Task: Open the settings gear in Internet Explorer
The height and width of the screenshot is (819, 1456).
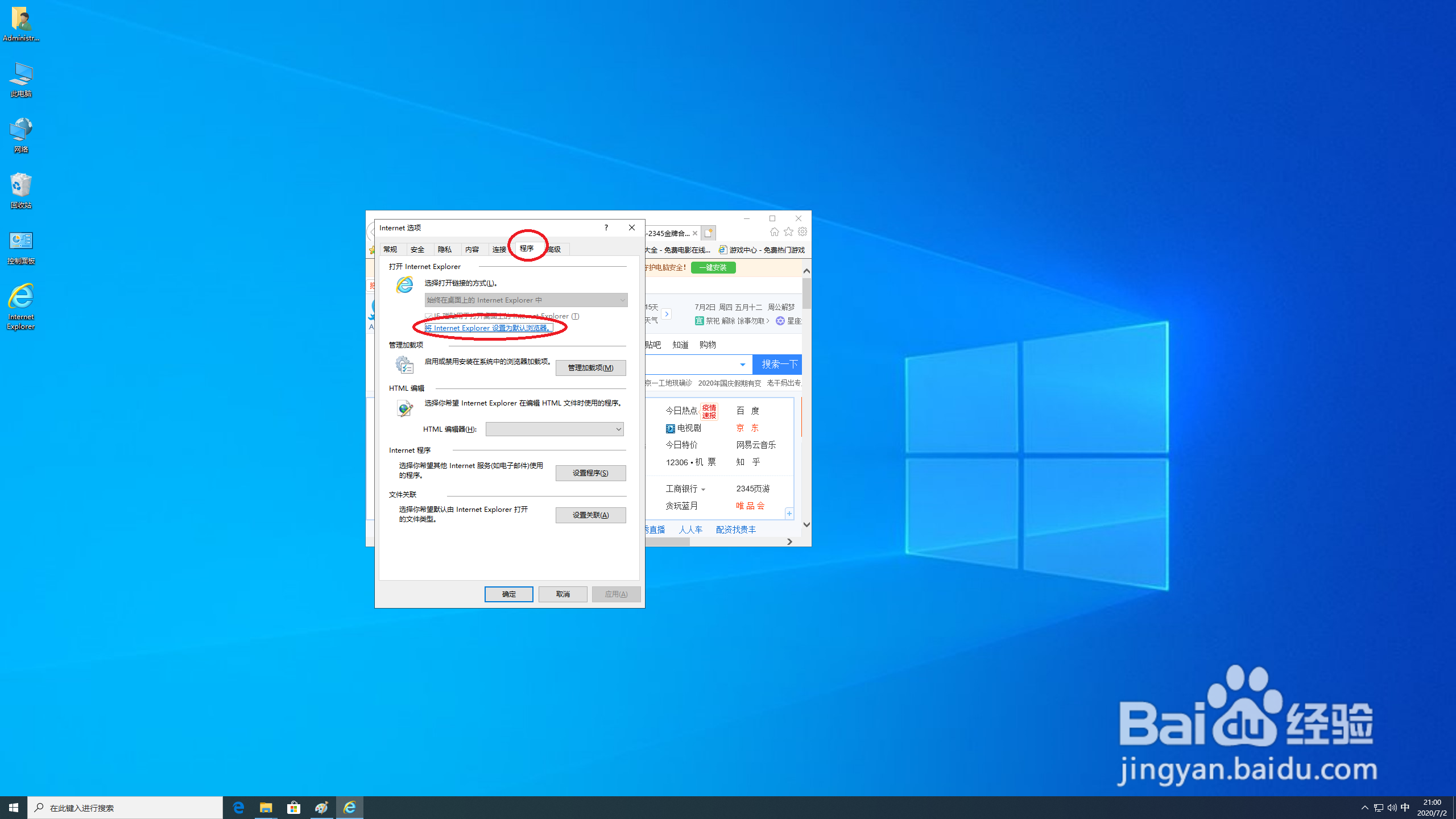Action: pos(803,231)
